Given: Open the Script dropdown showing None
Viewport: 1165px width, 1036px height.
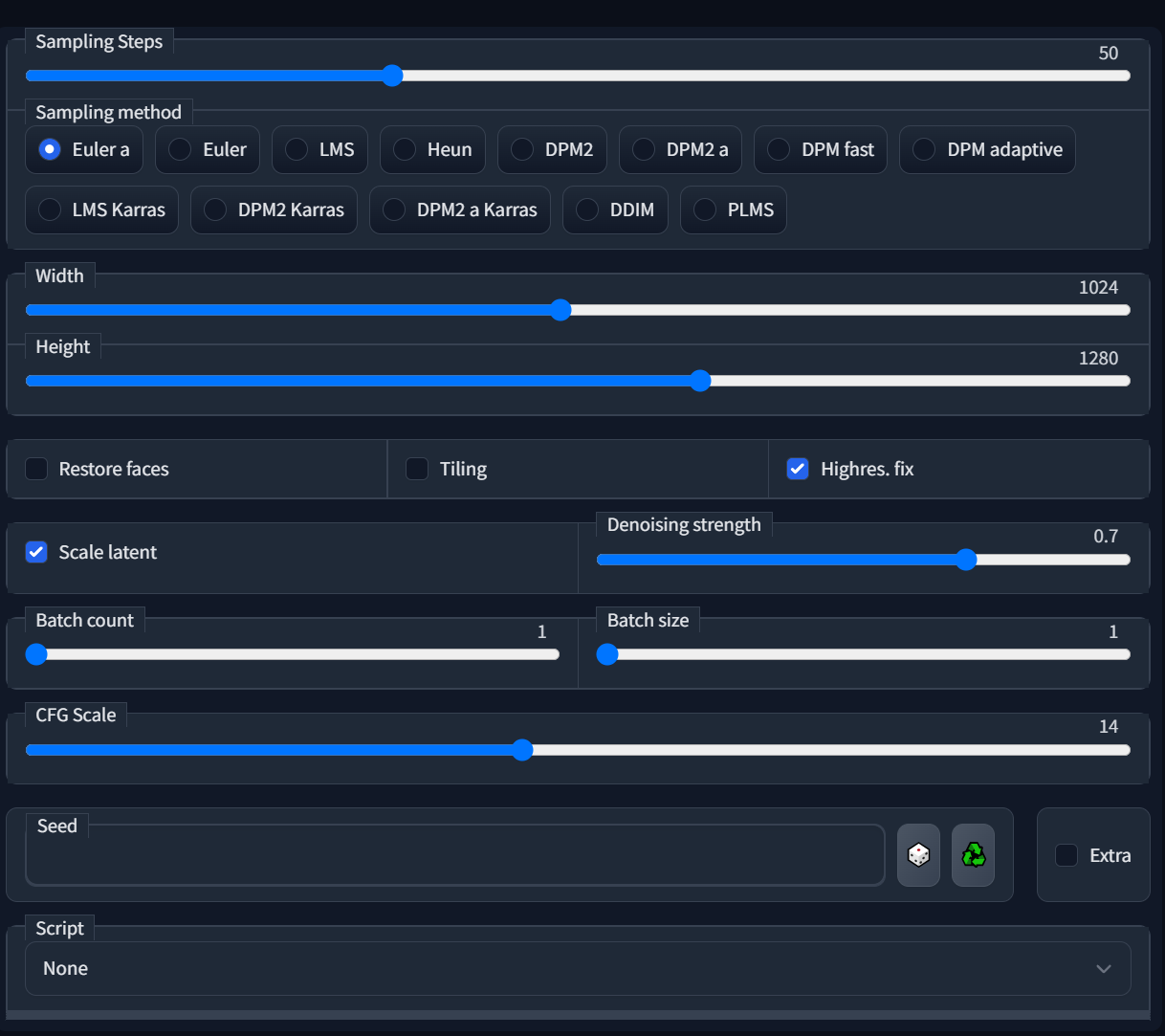Looking at the screenshot, I should pos(577,968).
